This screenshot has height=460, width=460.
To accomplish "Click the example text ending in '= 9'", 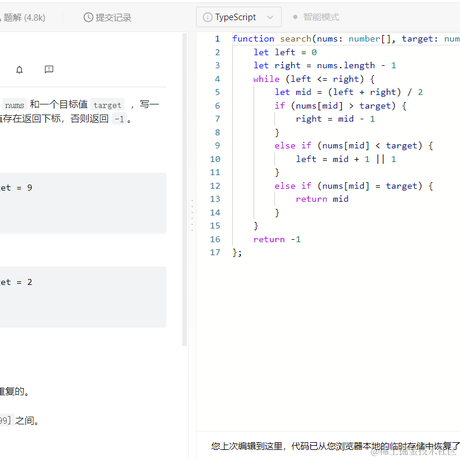I will 16,188.
